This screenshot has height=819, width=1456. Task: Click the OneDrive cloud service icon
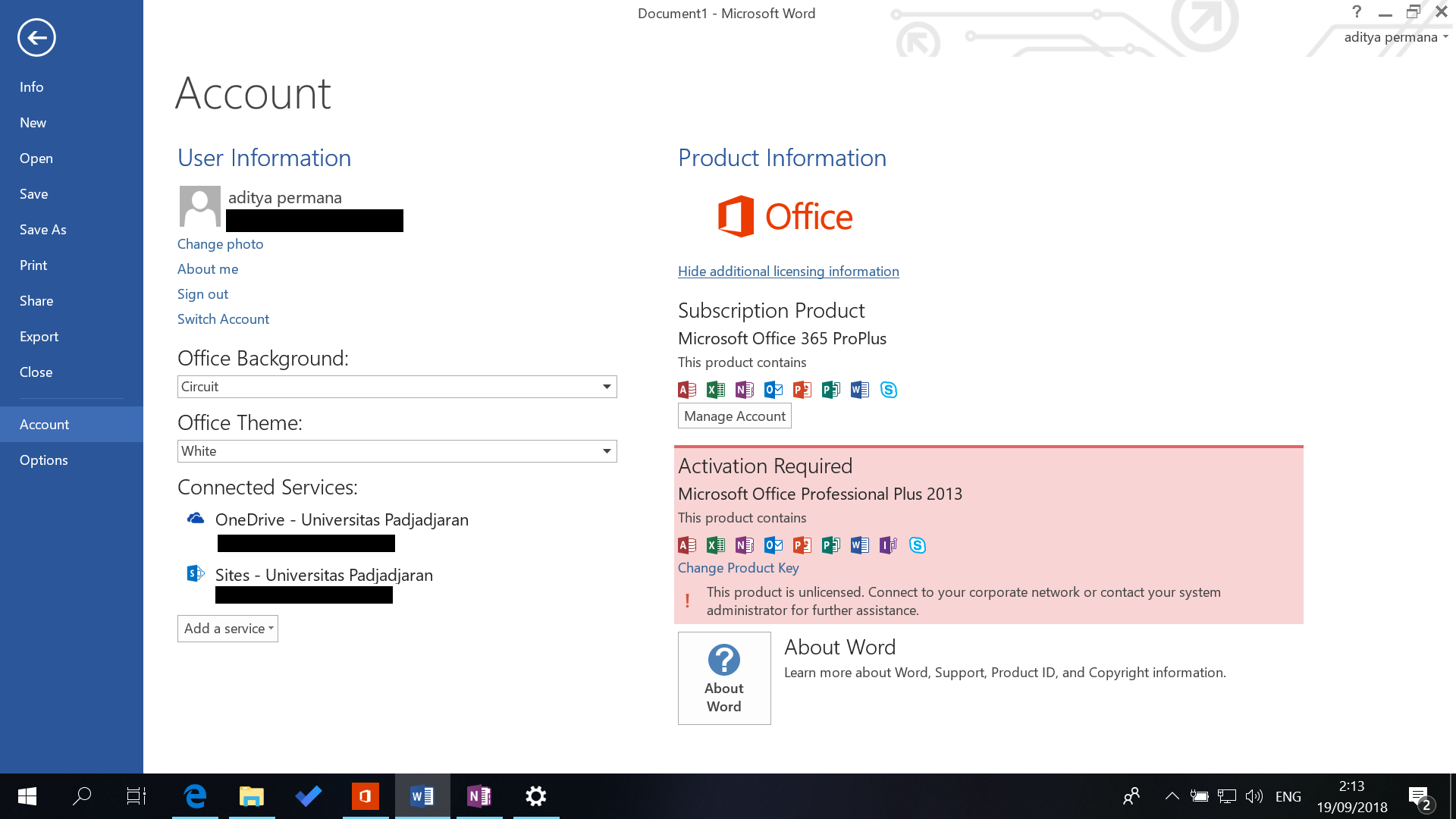[x=195, y=519]
